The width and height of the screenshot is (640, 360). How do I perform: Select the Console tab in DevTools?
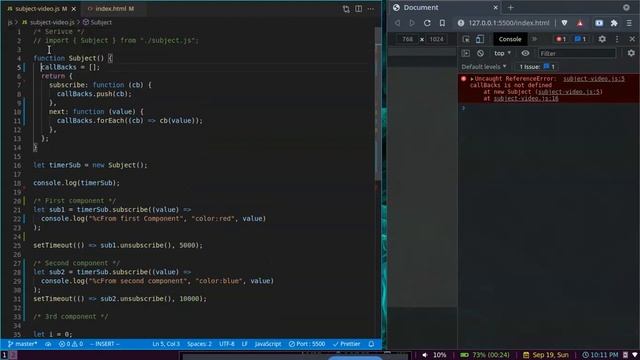coord(510,39)
